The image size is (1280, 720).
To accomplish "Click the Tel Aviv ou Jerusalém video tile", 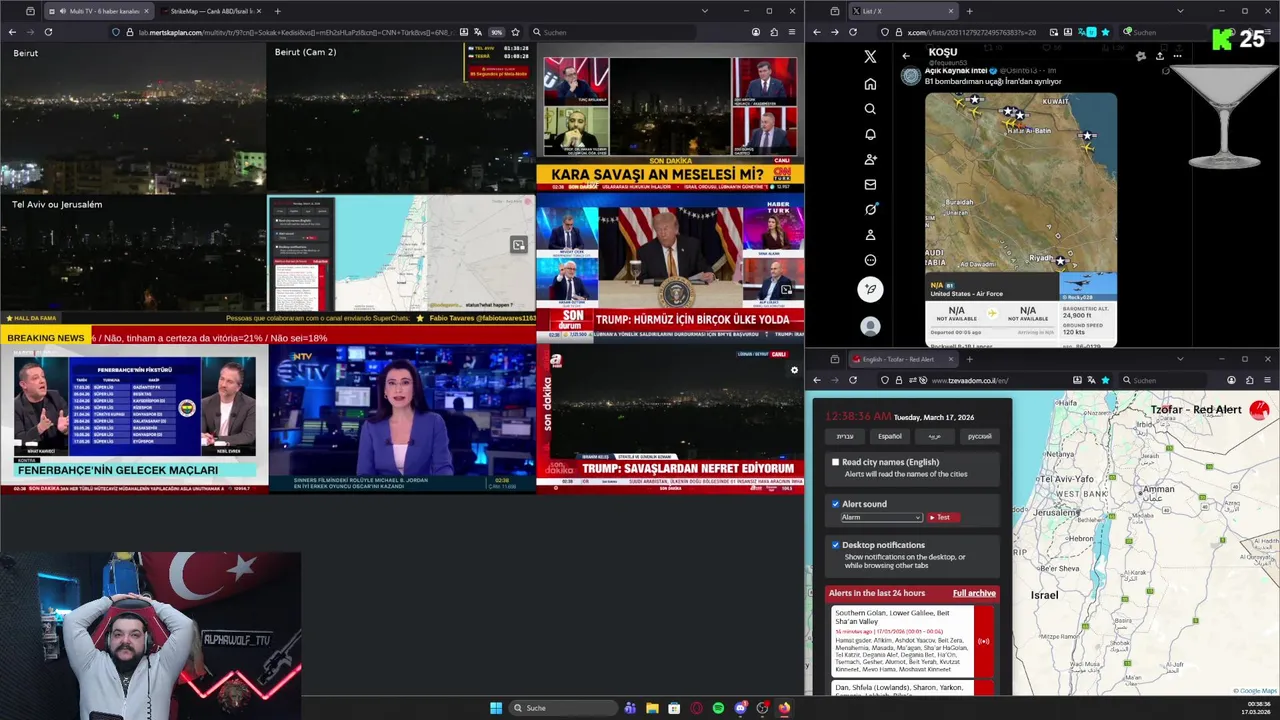I will click(x=134, y=253).
